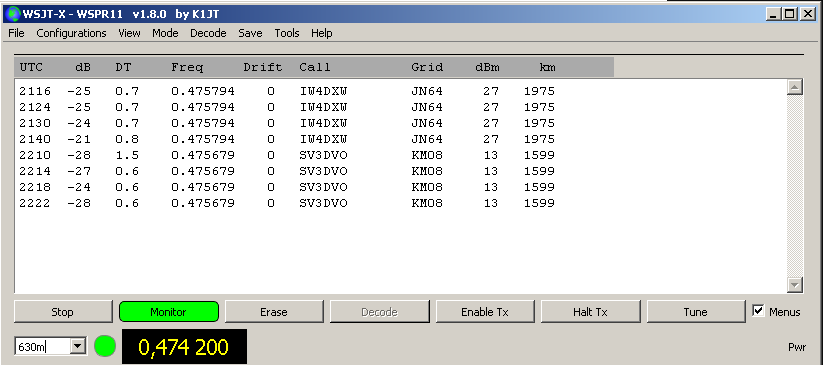
Task: Click grid JN64 in the 2116 row
Action: coord(427,91)
